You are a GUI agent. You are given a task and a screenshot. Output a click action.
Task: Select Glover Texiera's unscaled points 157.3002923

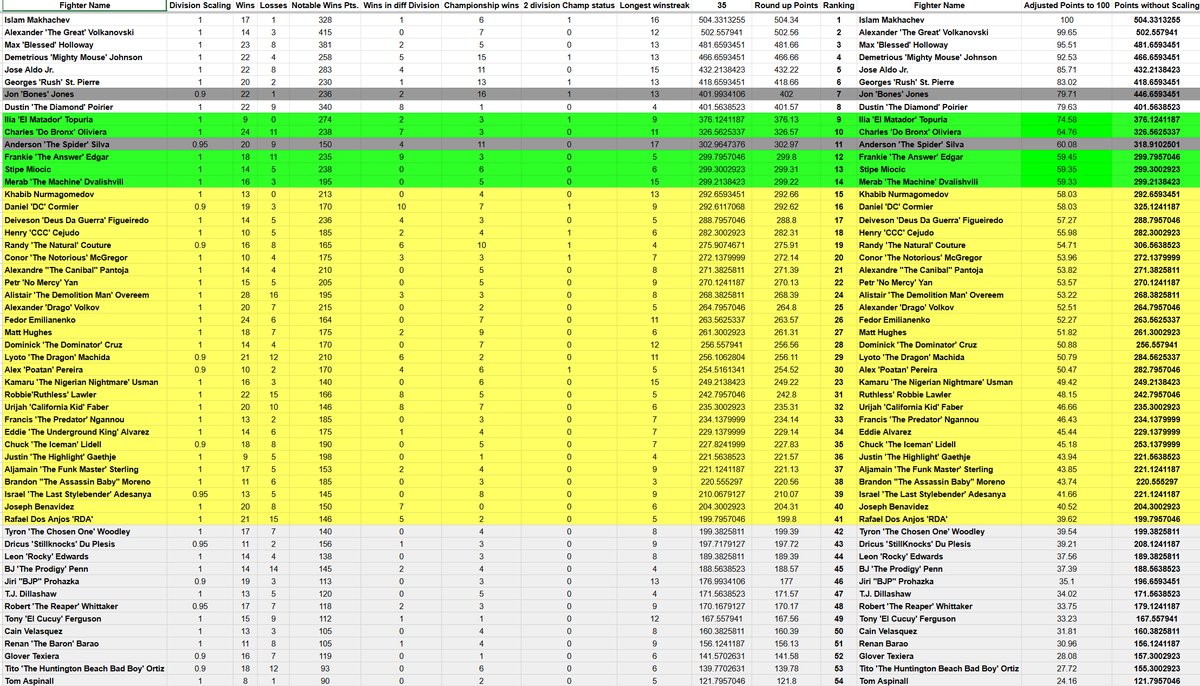click(x=1155, y=658)
